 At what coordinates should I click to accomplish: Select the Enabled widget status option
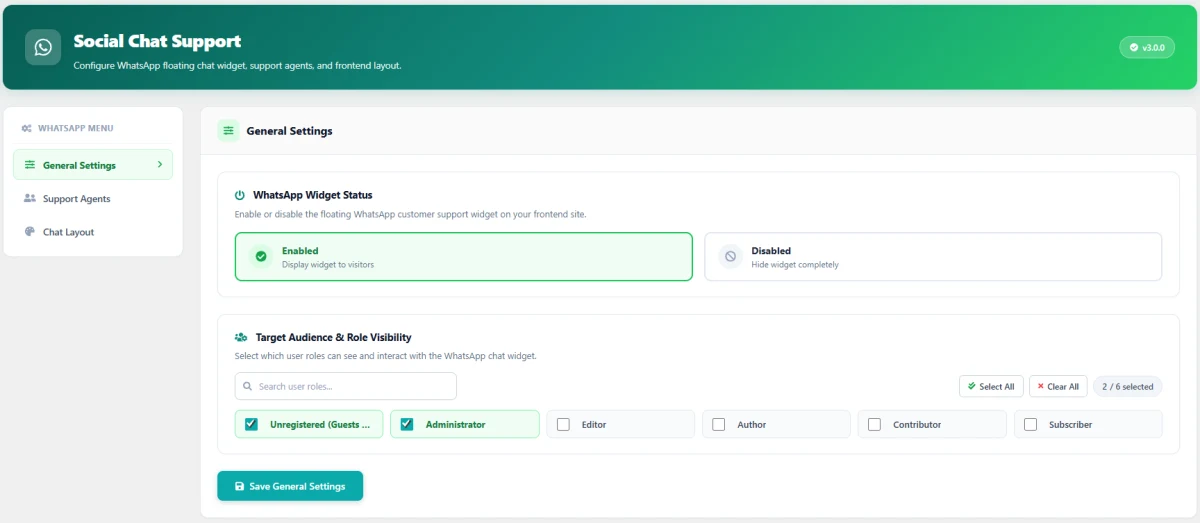tap(464, 257)
